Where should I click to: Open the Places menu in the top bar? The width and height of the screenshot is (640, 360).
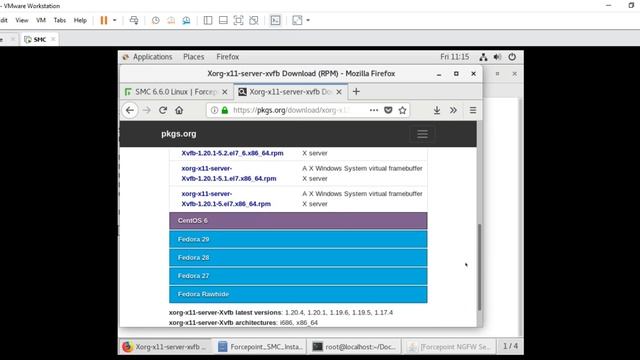click(x=193, y=57)
